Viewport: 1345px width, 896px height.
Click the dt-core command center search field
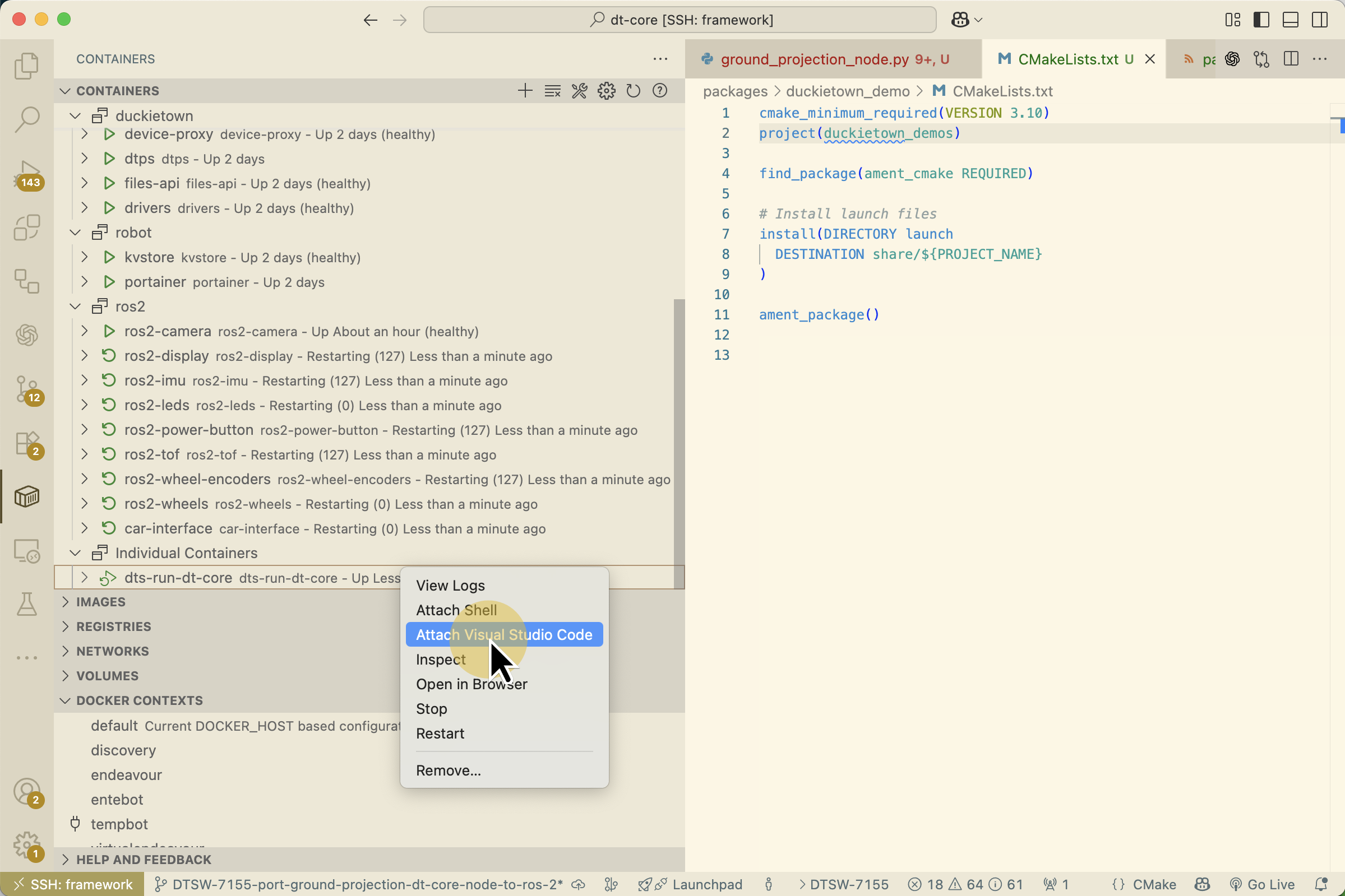tap(679, 20)
